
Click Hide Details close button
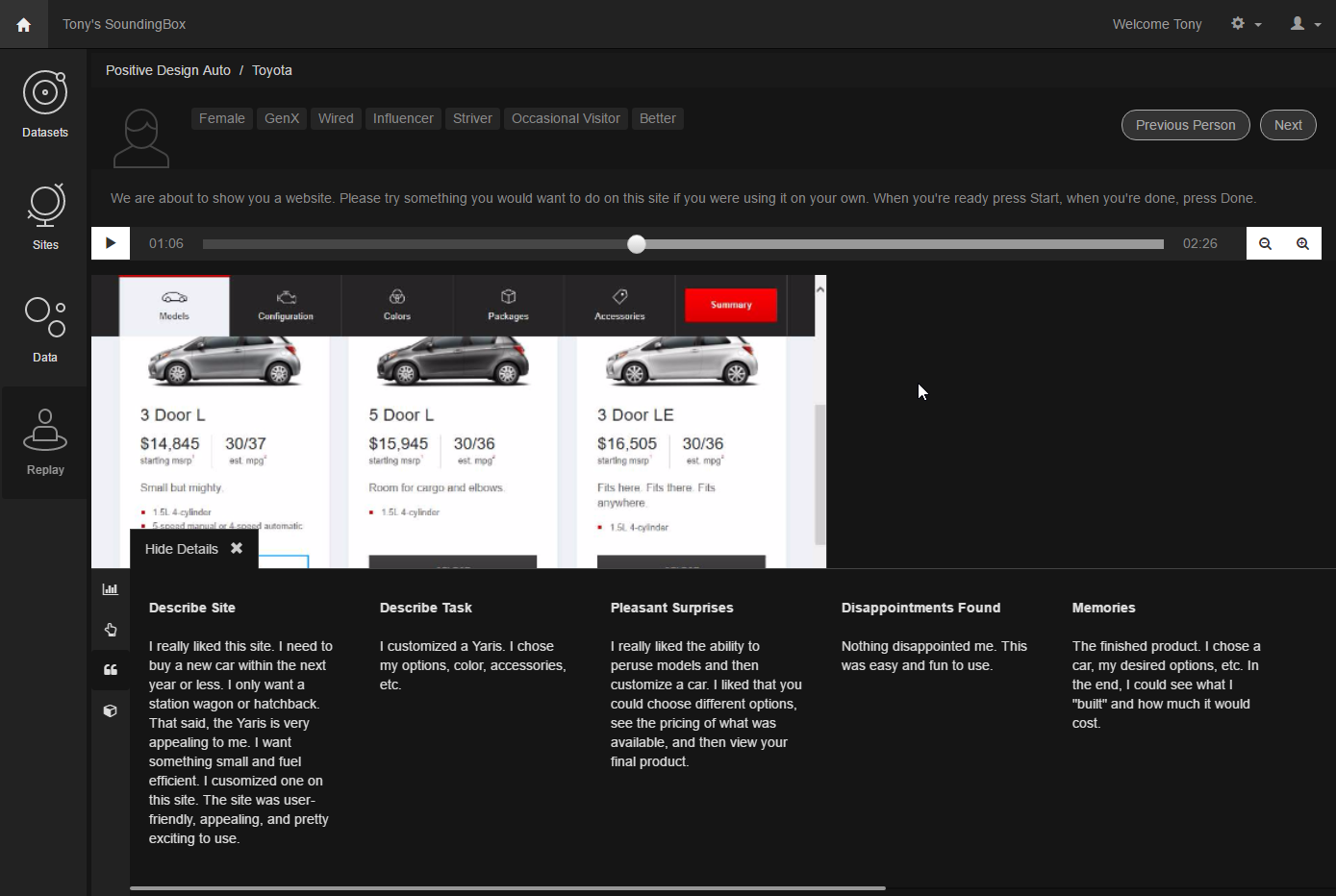(x=237, y=548)
